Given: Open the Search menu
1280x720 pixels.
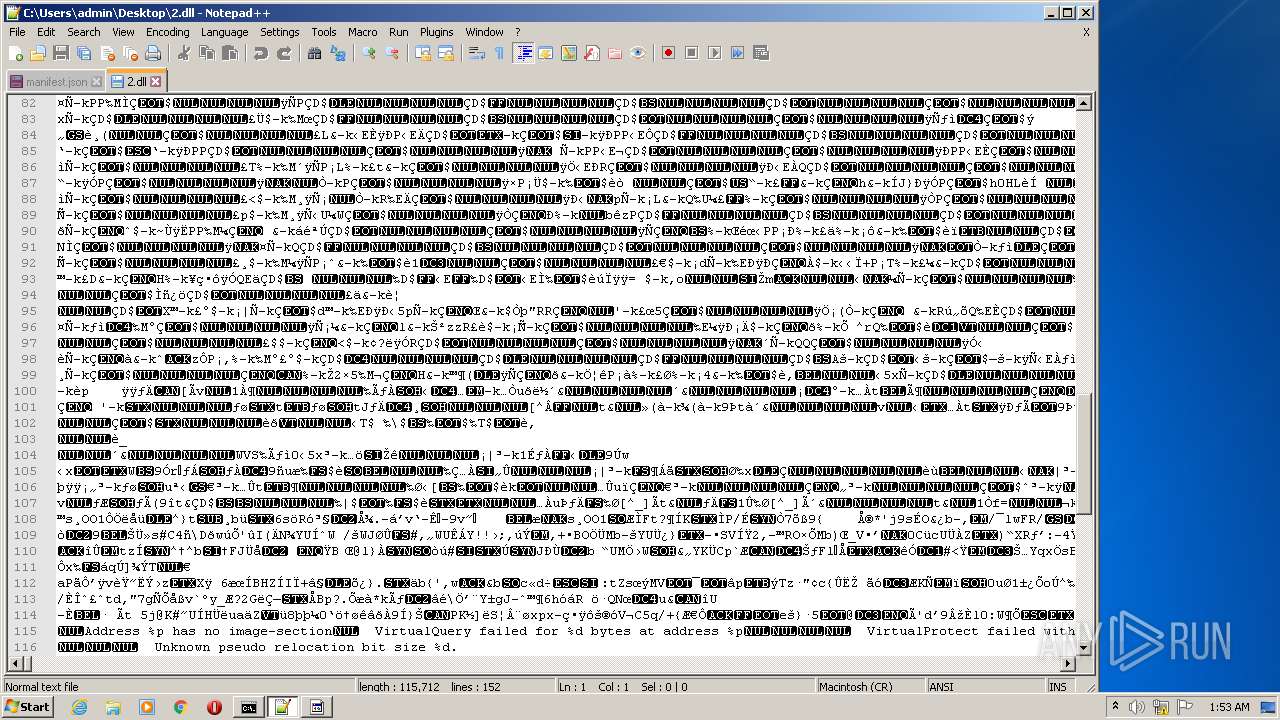Looking at the screenshot, I should coord(83,32).
